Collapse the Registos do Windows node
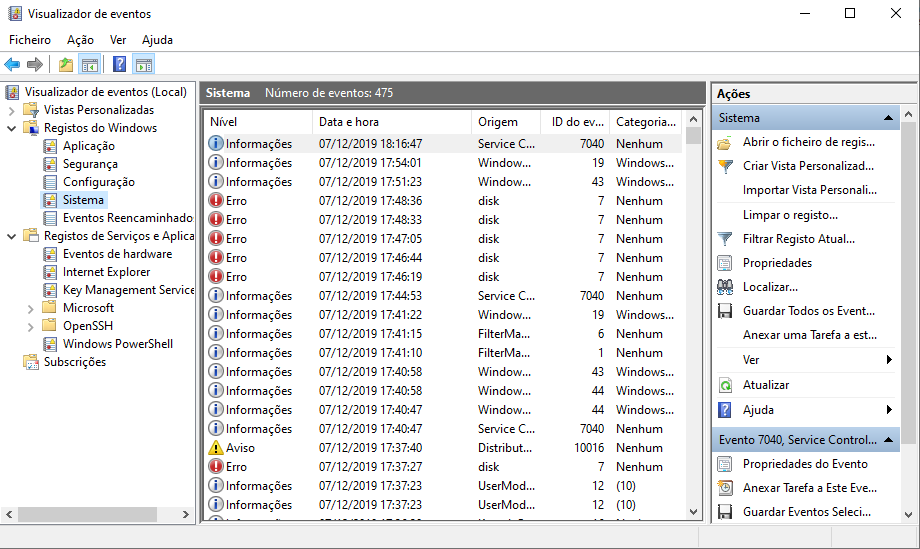Viewport: 920px width, 549px height. (x=11, y=128)
